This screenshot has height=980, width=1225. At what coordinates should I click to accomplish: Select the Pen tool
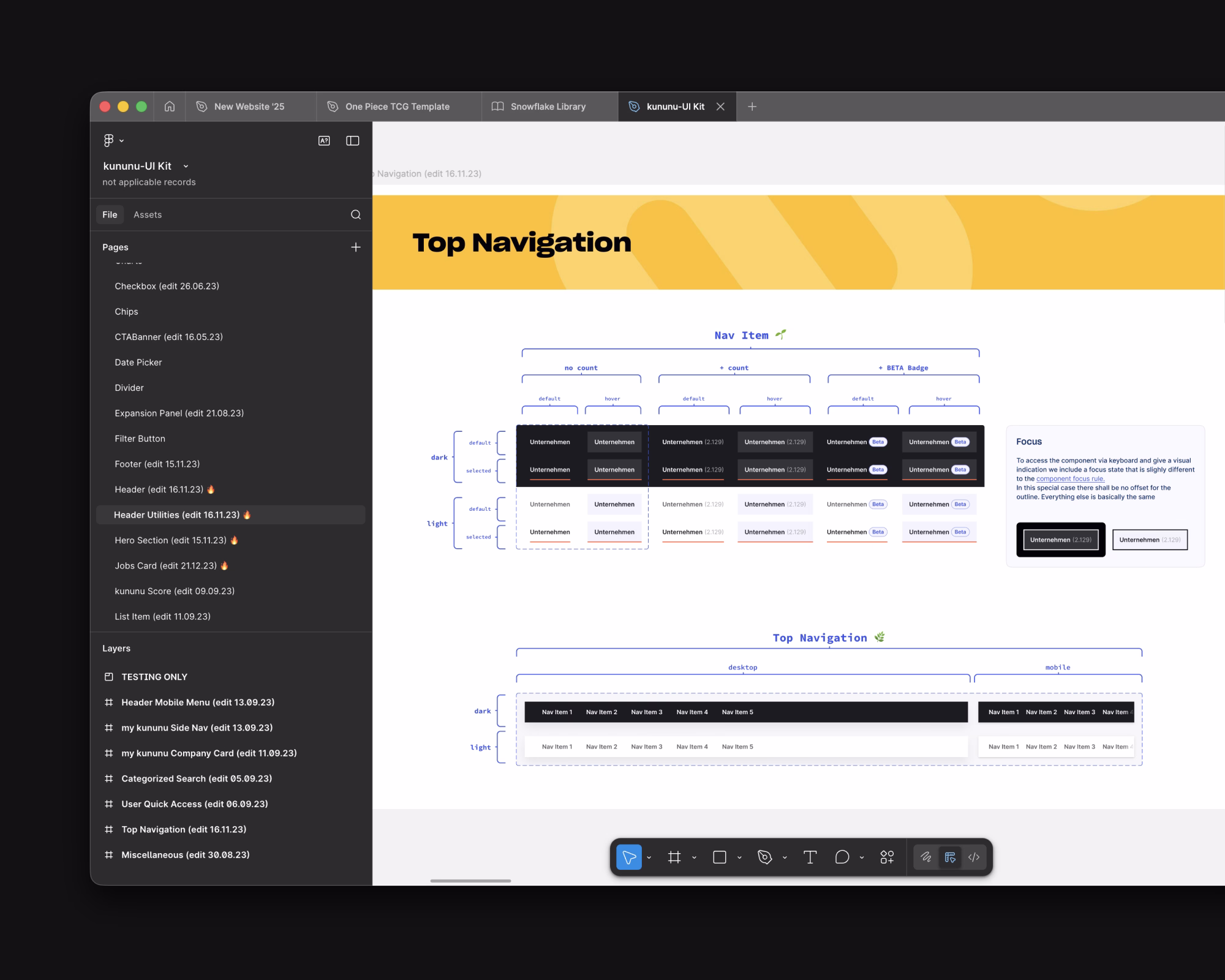tap(764, 857)
